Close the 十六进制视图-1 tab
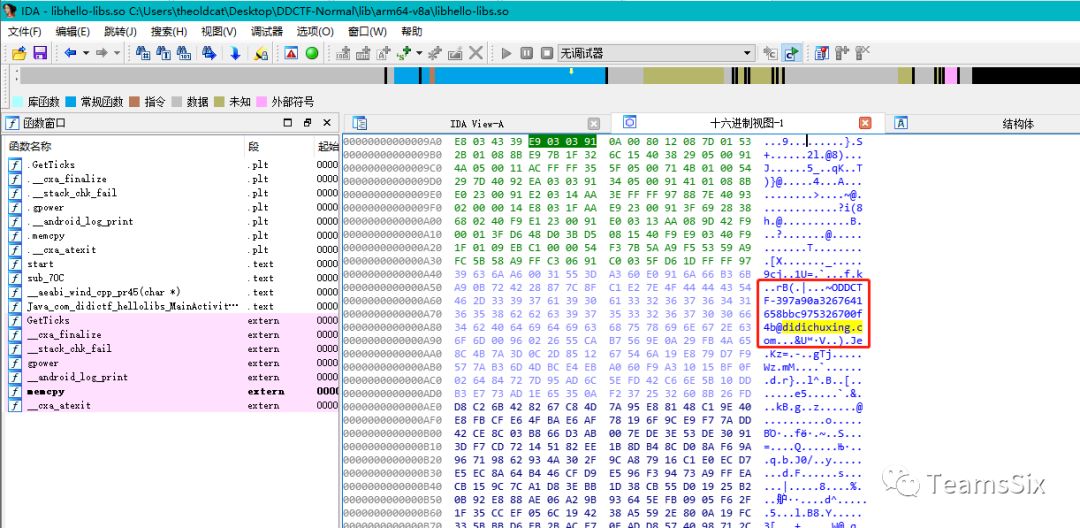 [x=865, y=123]
